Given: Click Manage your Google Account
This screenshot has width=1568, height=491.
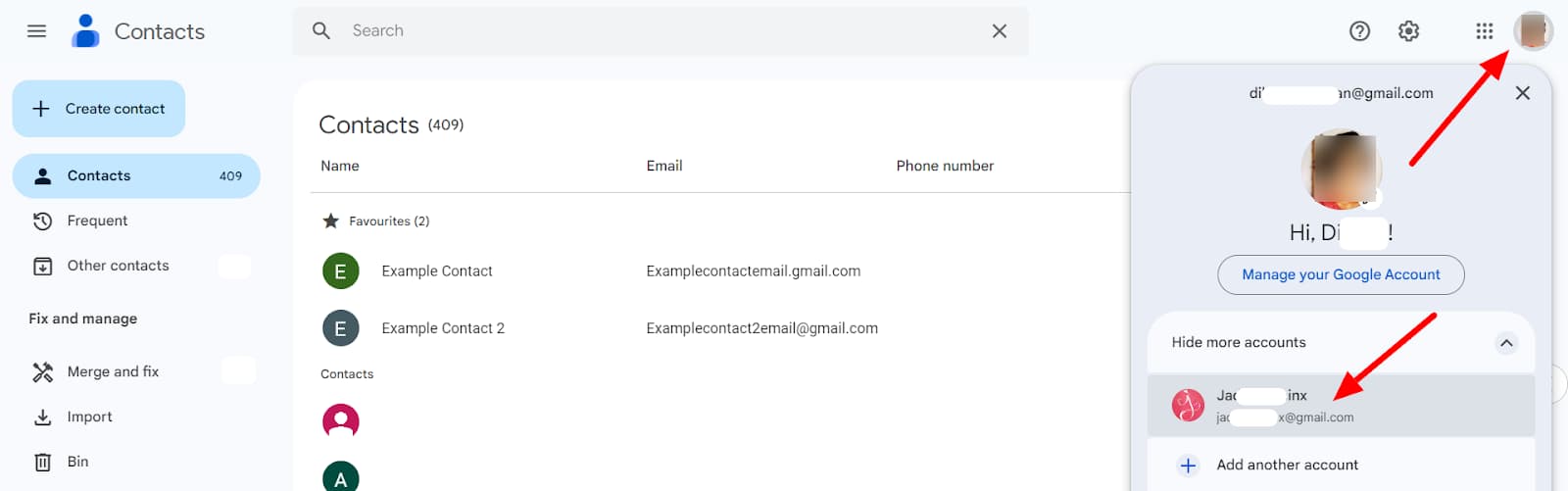Looking at the screenshot, I should (x=1341, y=274).
